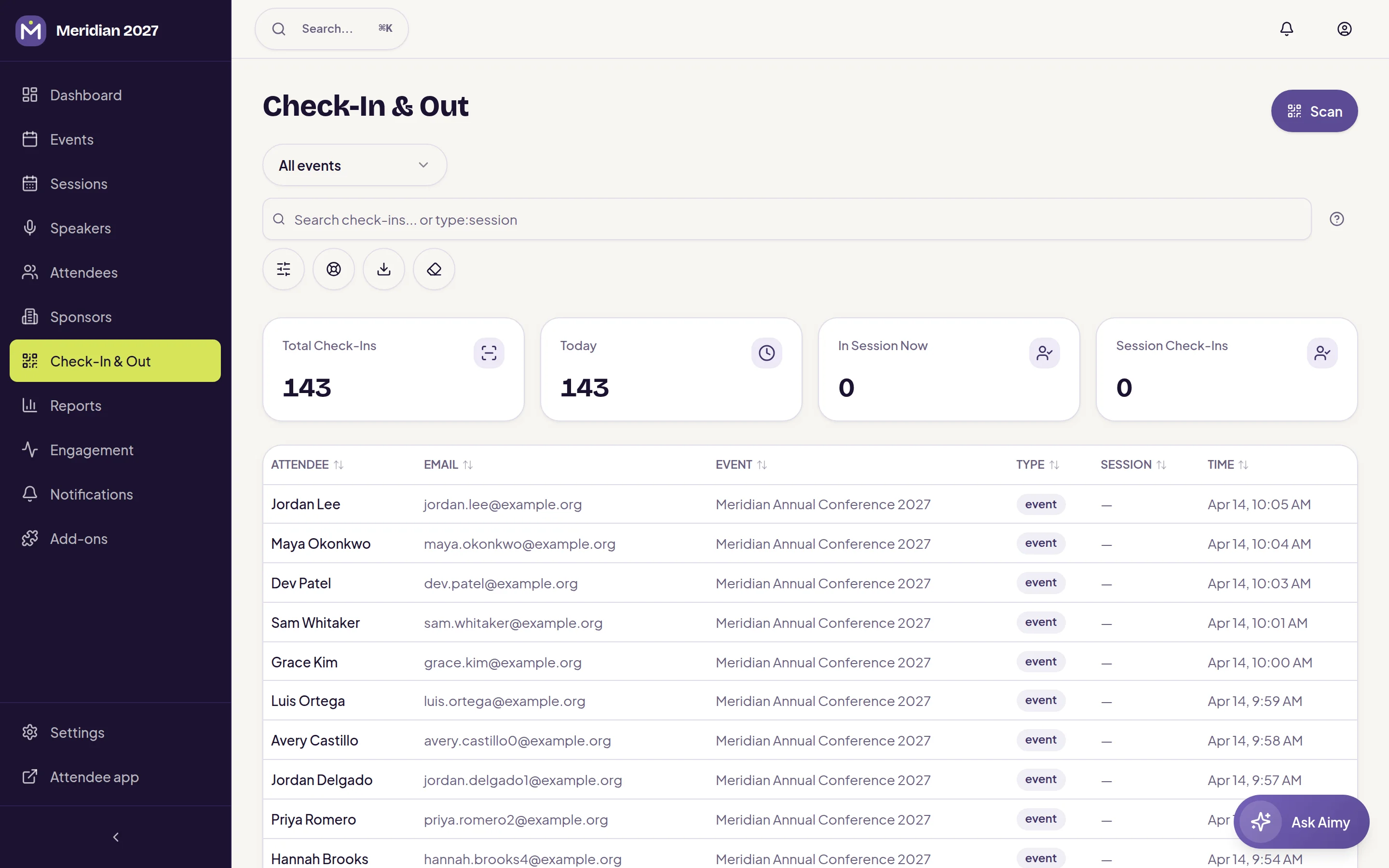Open Settings in the sidebar

click(115, 732)
